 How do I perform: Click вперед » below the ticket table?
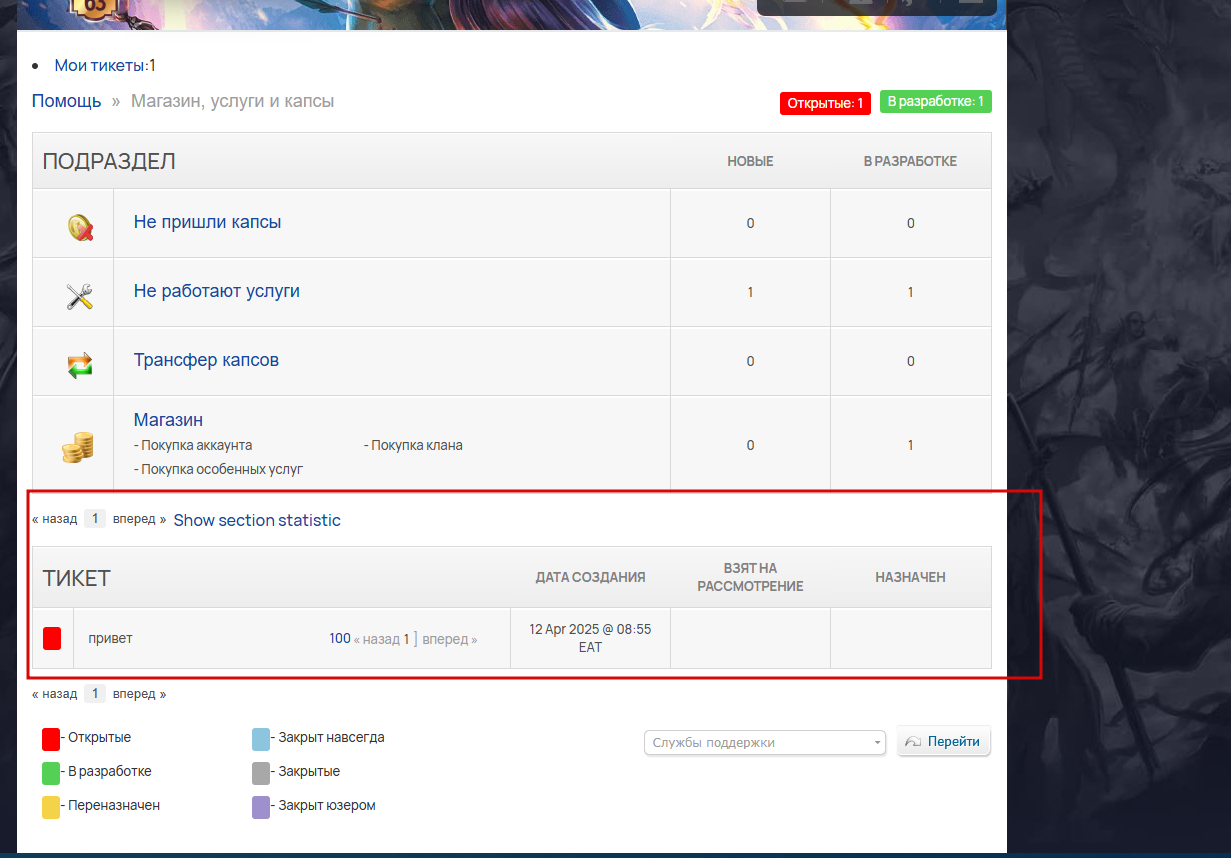coord(139,693)
